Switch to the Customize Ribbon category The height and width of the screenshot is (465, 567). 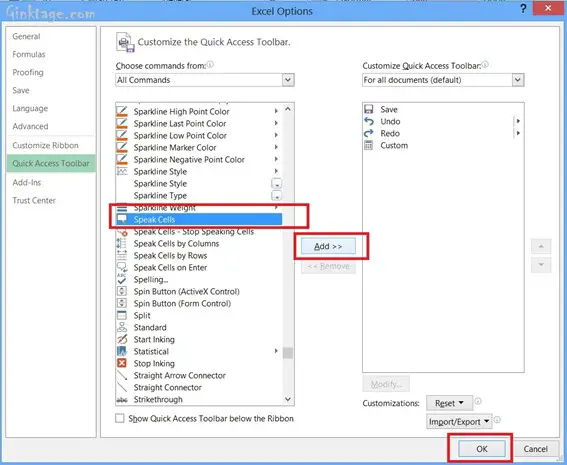coord(45,145)
